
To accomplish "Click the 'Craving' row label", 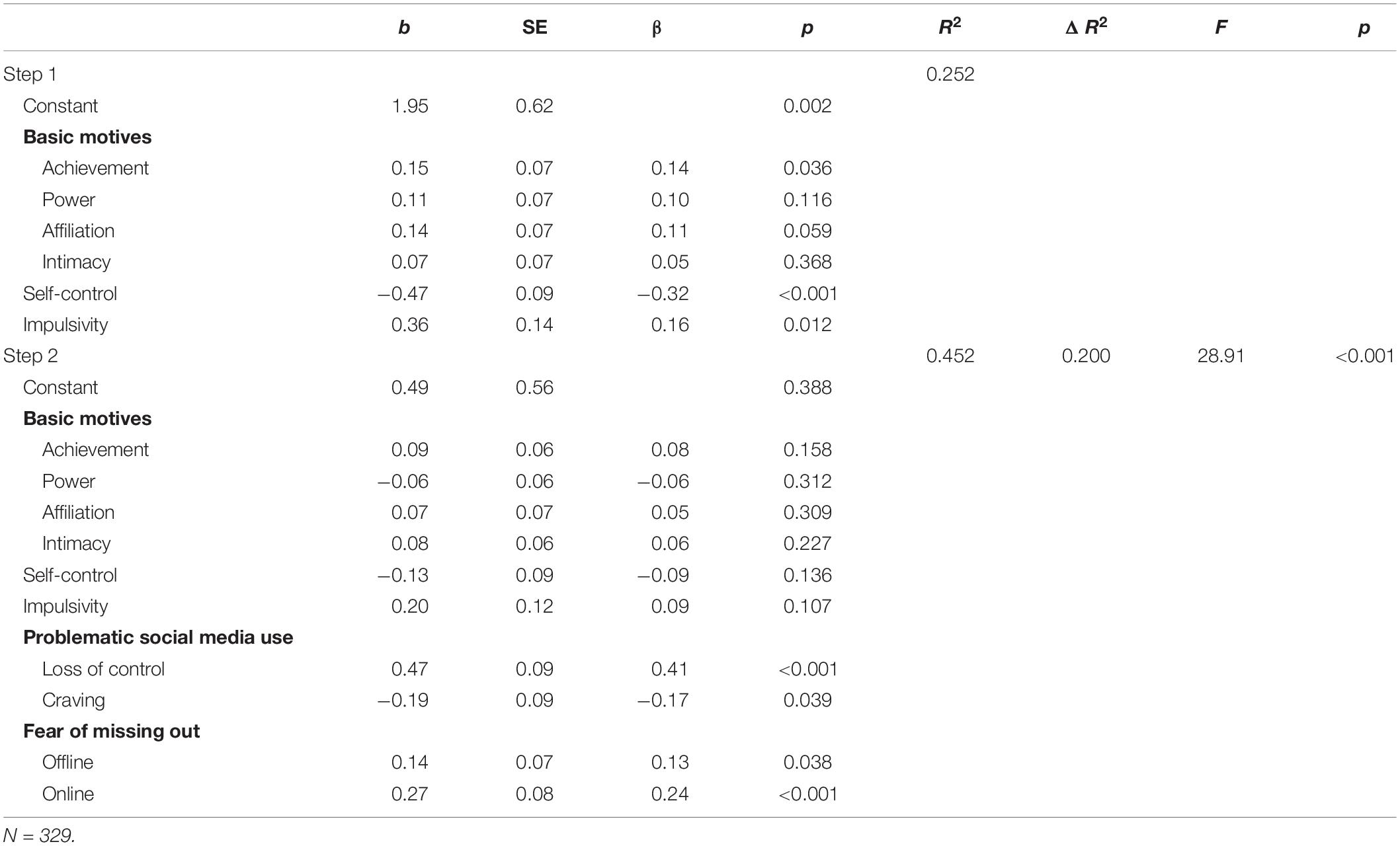I will (x=73, y=700).
